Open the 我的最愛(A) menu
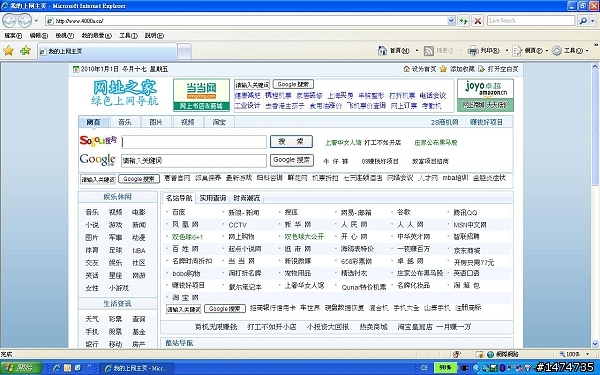The height and width of the screenshot is (375, 600). tap(96, 36)
